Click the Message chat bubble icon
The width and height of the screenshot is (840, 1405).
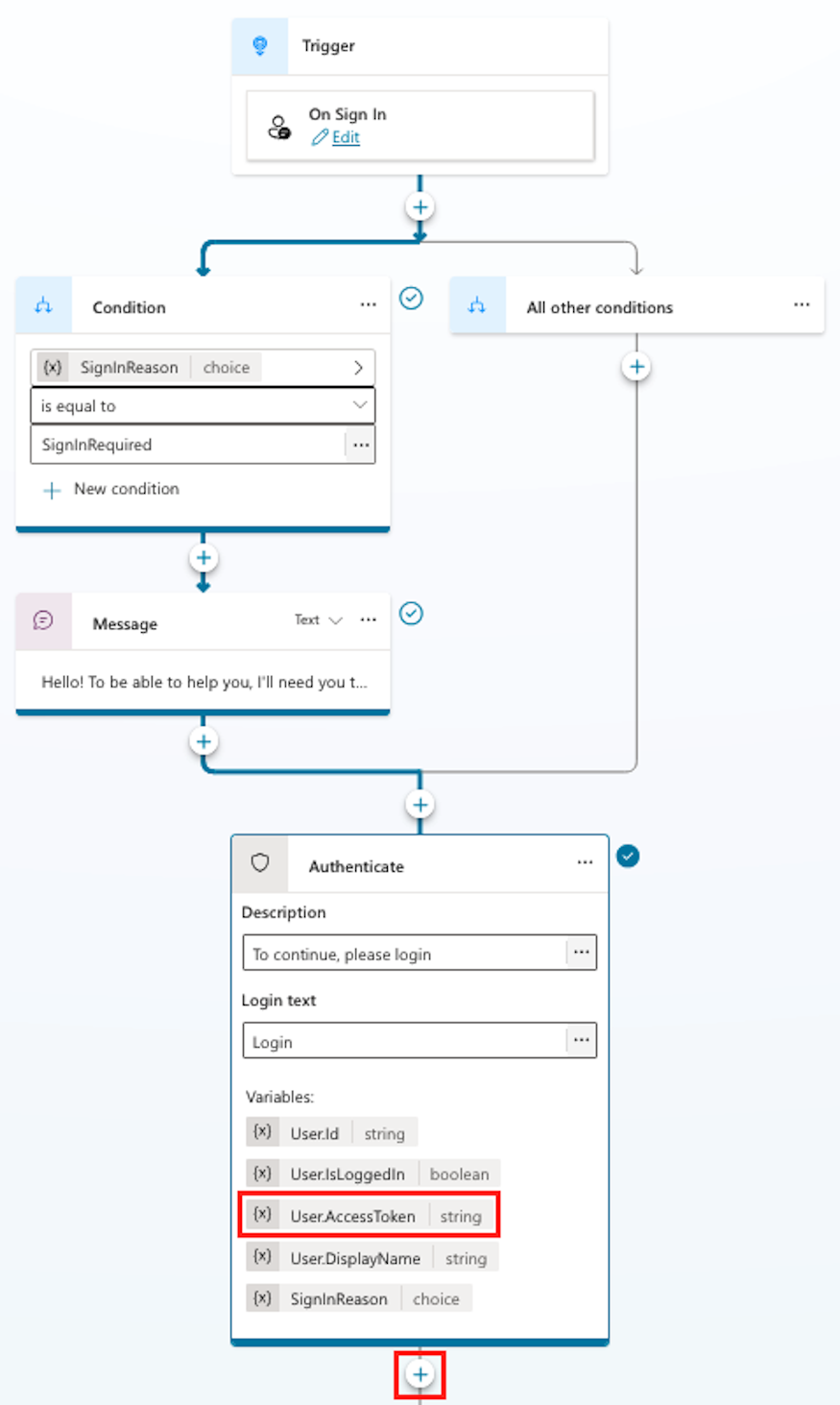[44, 621]
